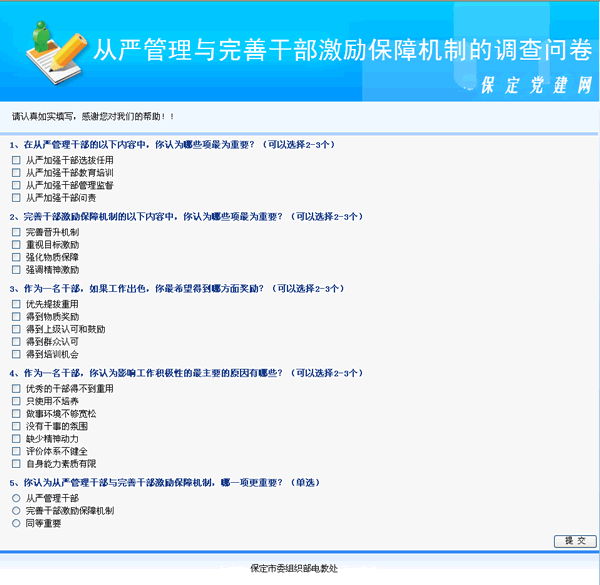
Task: Click the survey pencil and notepad logo
Action: pyautogui.click(x=57, y=53)
